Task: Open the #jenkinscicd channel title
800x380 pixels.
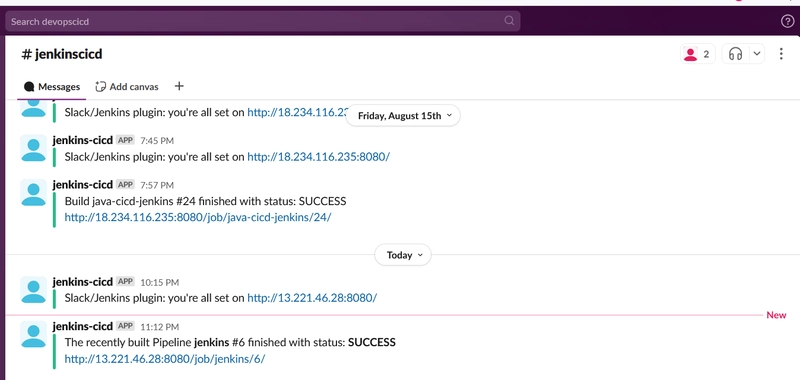Action: tap(62, 54)
